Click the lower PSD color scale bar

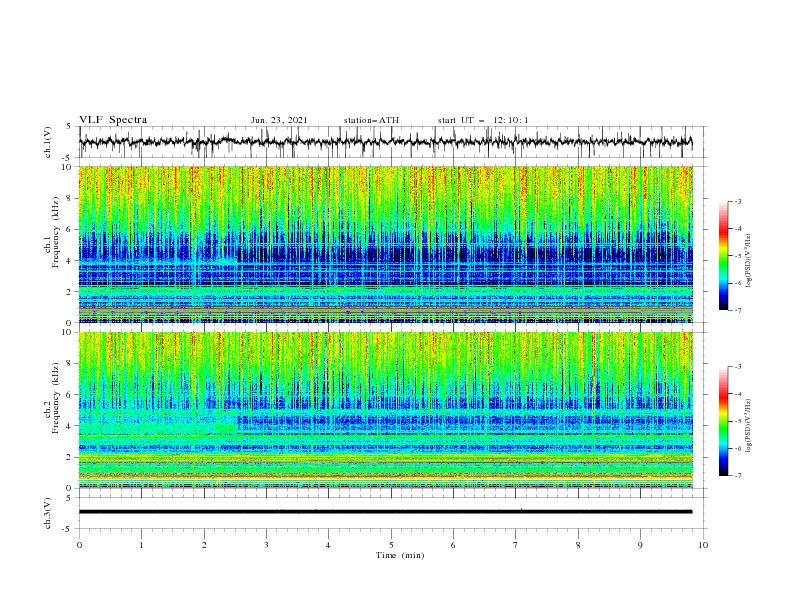tap(724, 421)
